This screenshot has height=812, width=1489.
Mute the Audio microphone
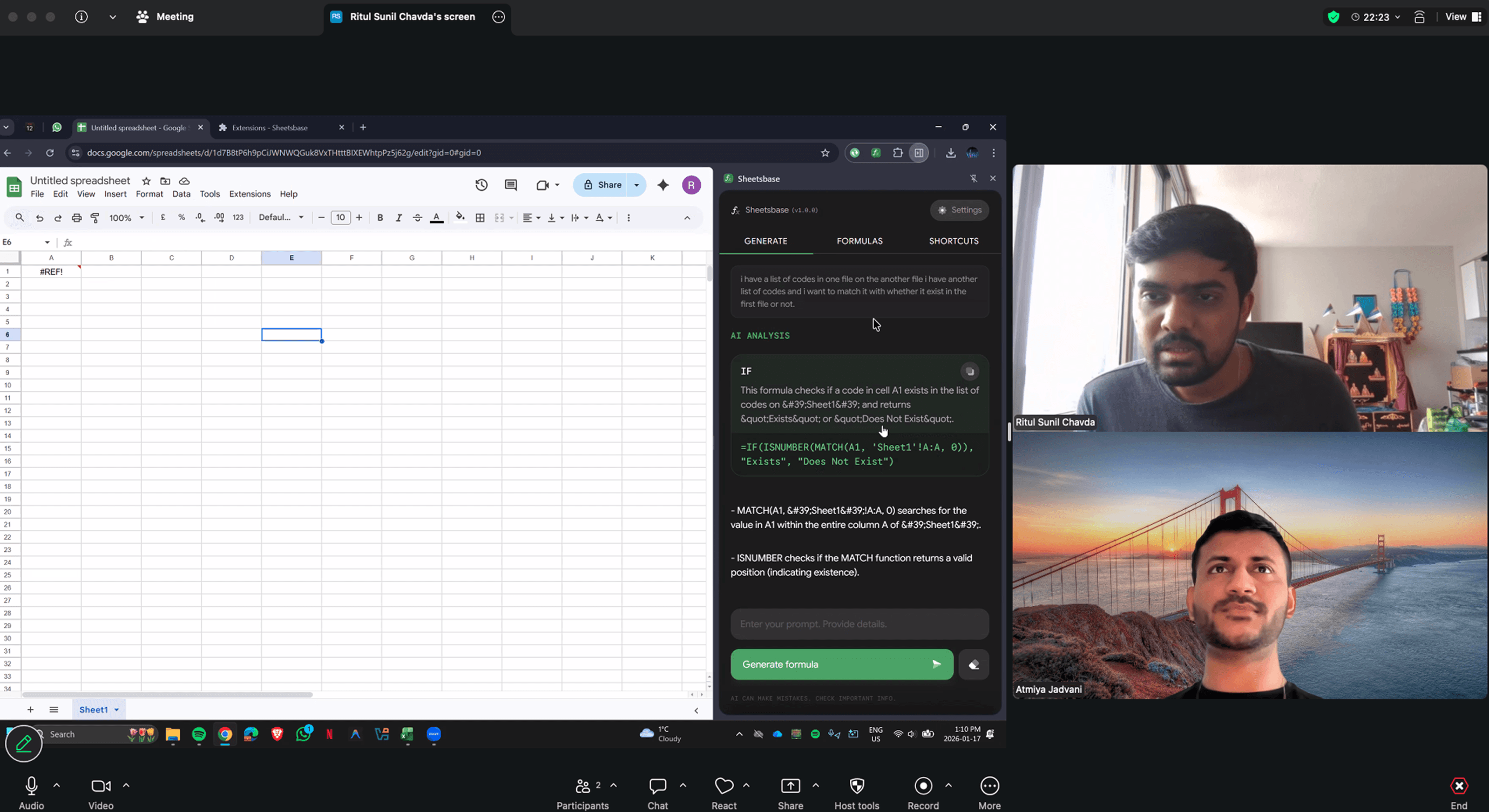31,786
